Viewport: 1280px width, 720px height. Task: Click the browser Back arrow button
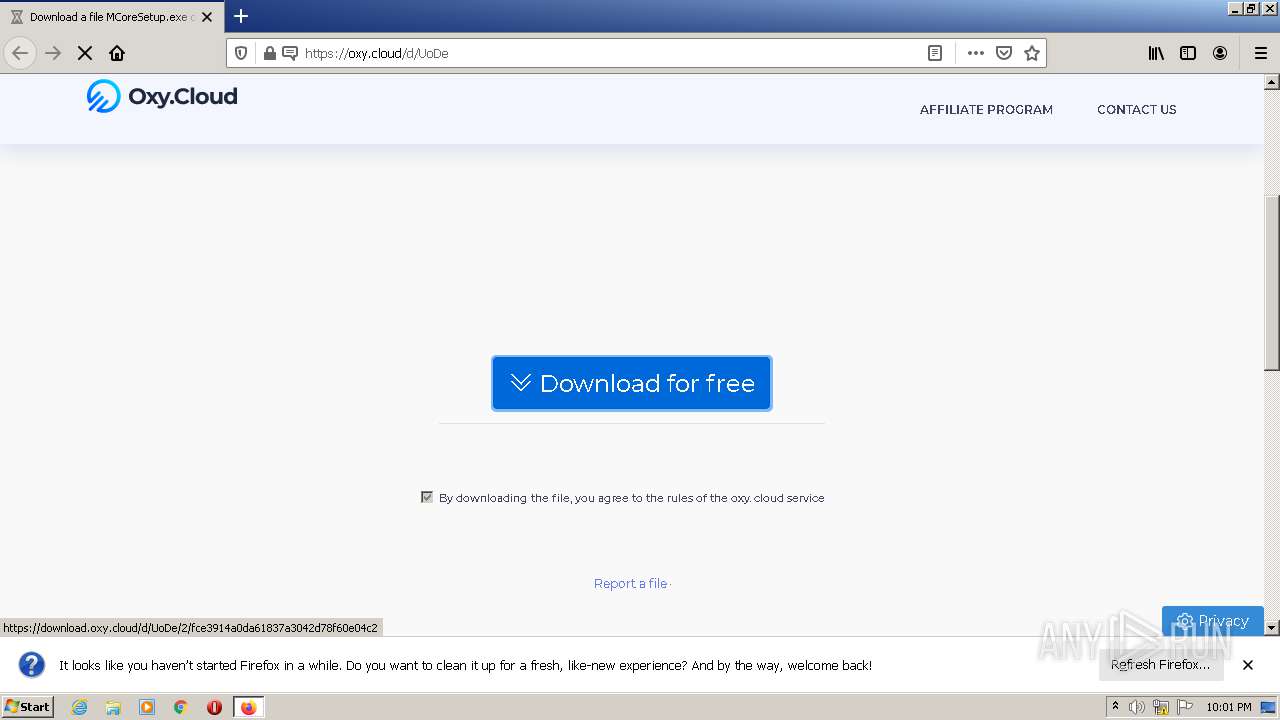20,53
